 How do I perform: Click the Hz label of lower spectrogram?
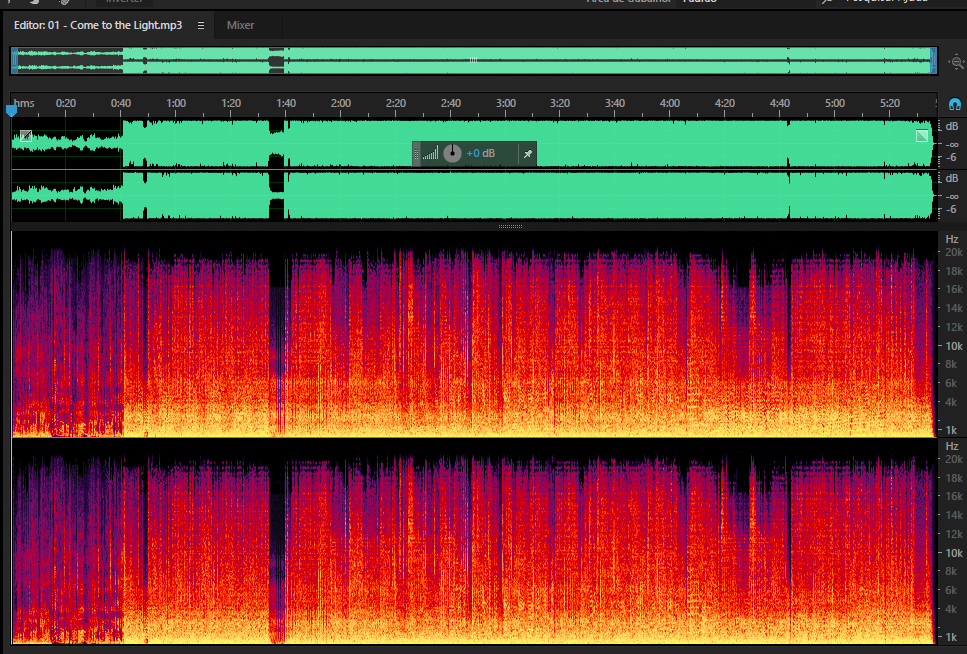(x=952, y=446)
